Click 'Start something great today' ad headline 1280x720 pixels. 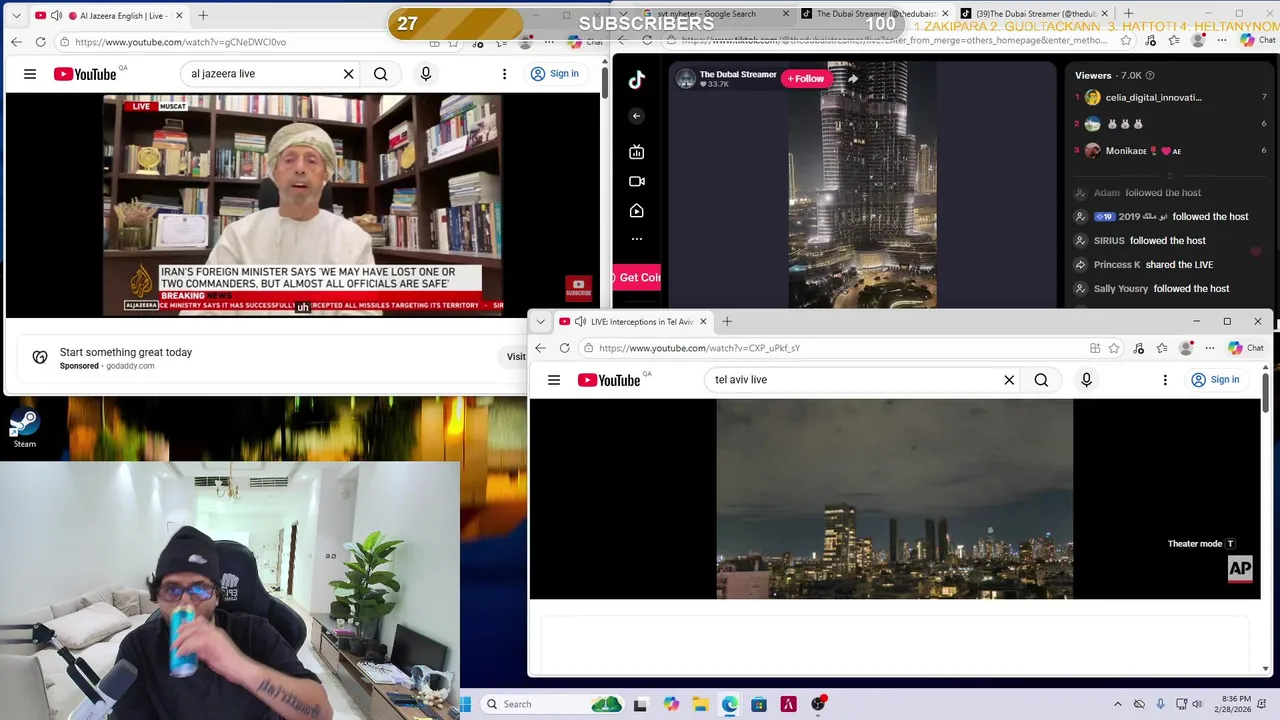coord(126,352)
